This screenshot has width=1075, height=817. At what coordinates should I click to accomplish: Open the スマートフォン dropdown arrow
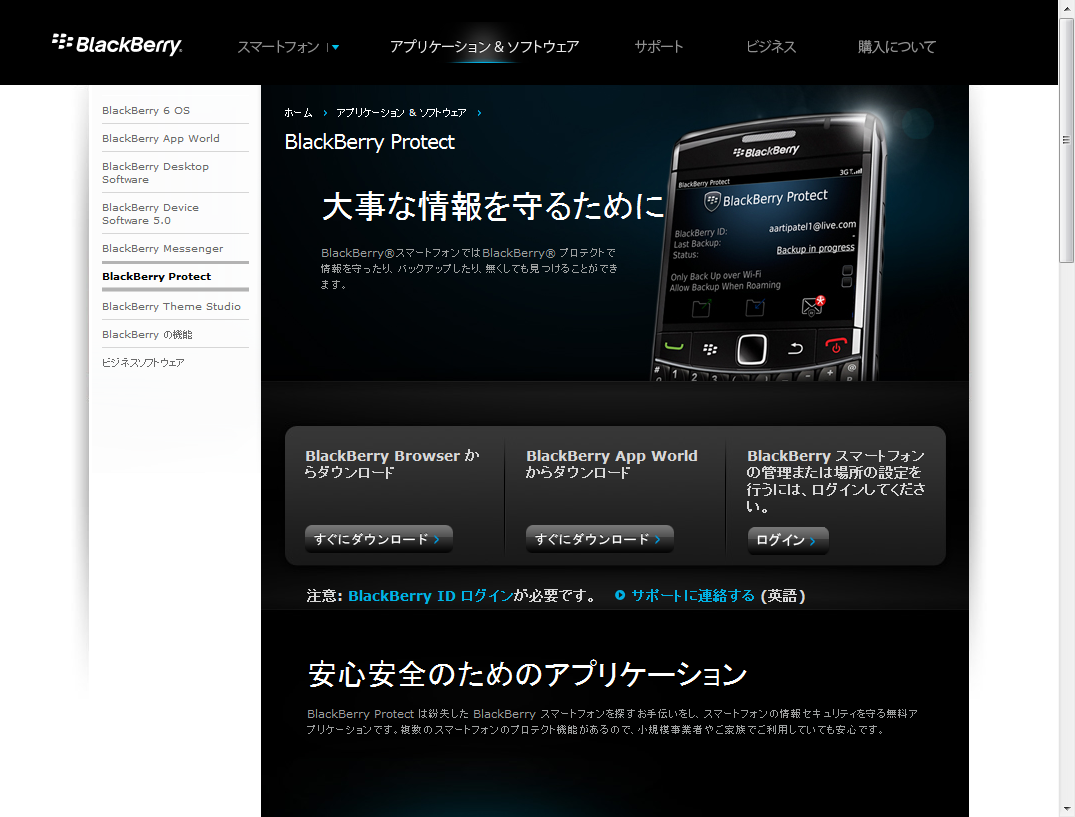click(335, 47)
